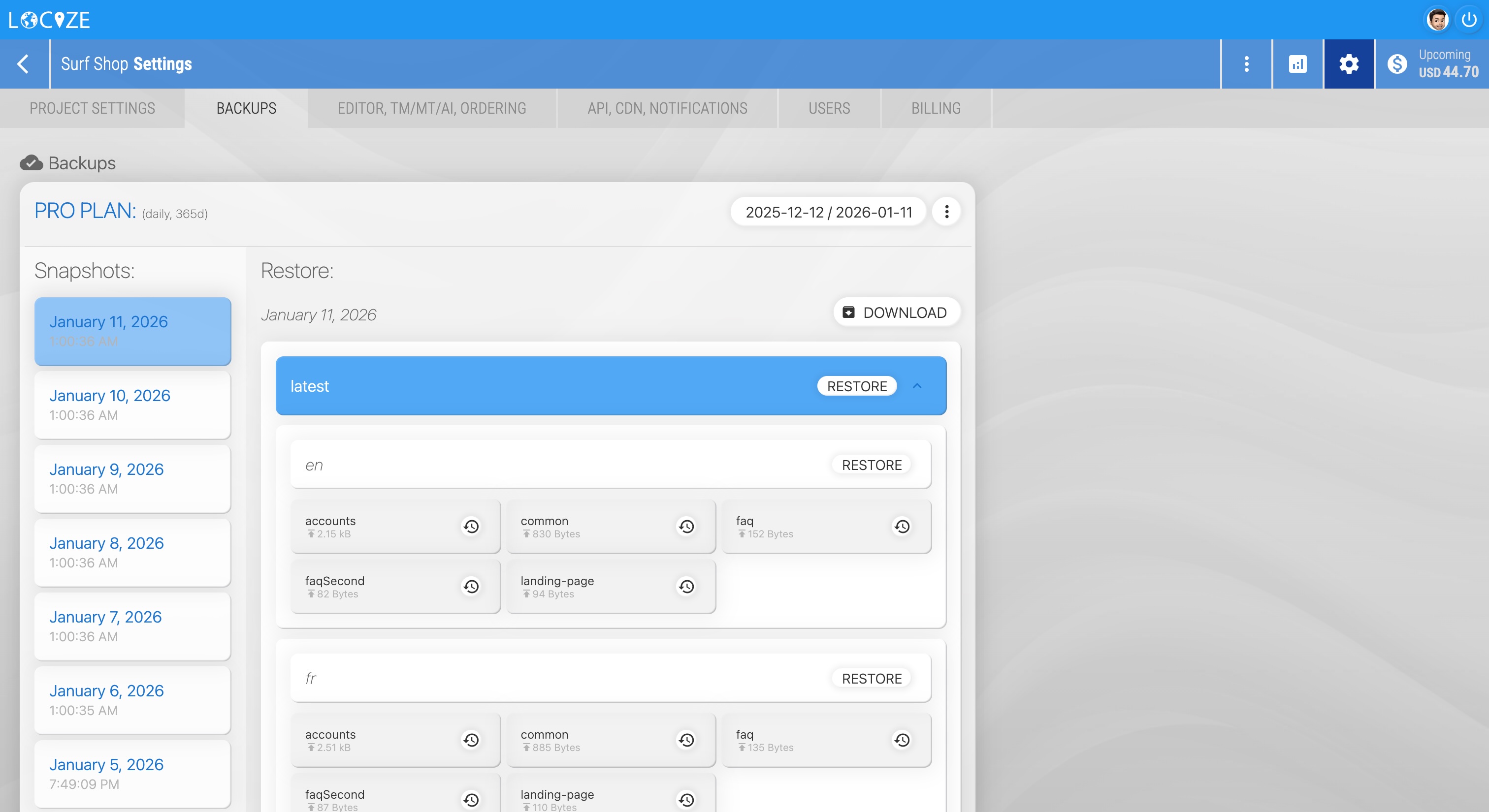Screen dimensions: 1489x812
Task: Open the user avatar profile
Action: [1437, 20]
